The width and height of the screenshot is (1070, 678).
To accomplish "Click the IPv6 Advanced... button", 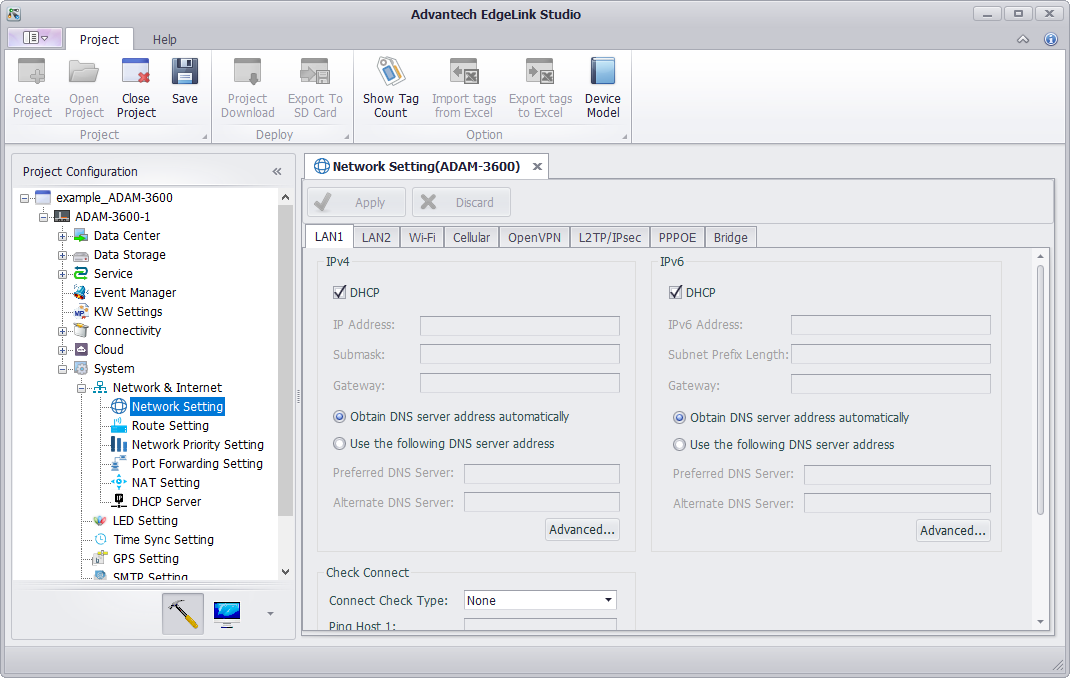I will coord(953,530).
